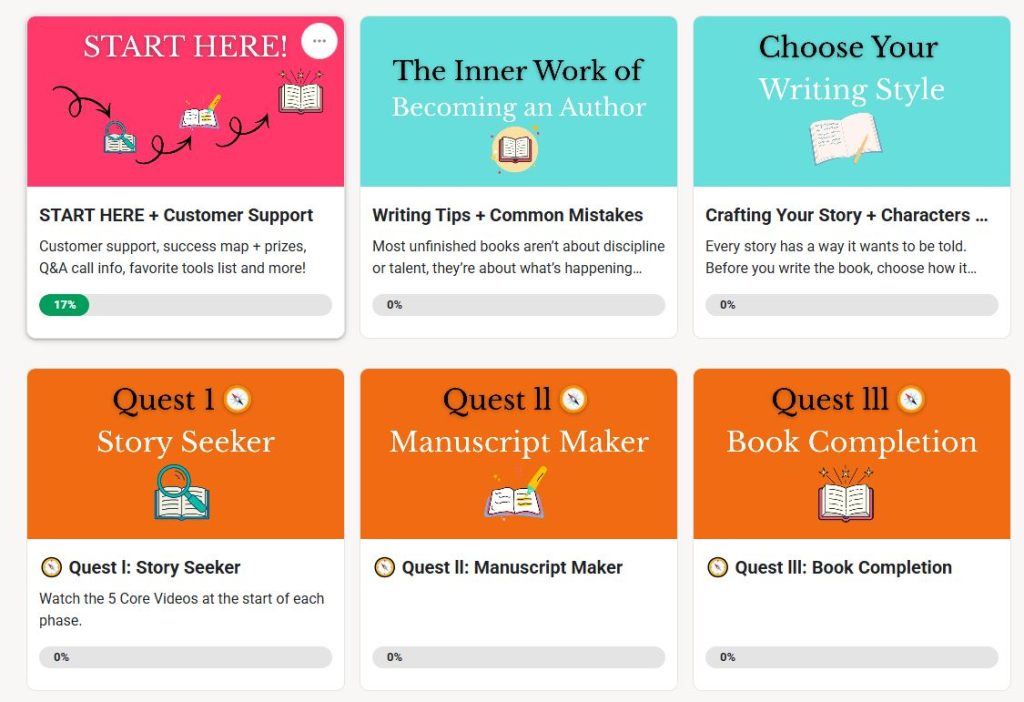
Task: Click the compass icon beside Quest ll heading
Action: [573, 400]
